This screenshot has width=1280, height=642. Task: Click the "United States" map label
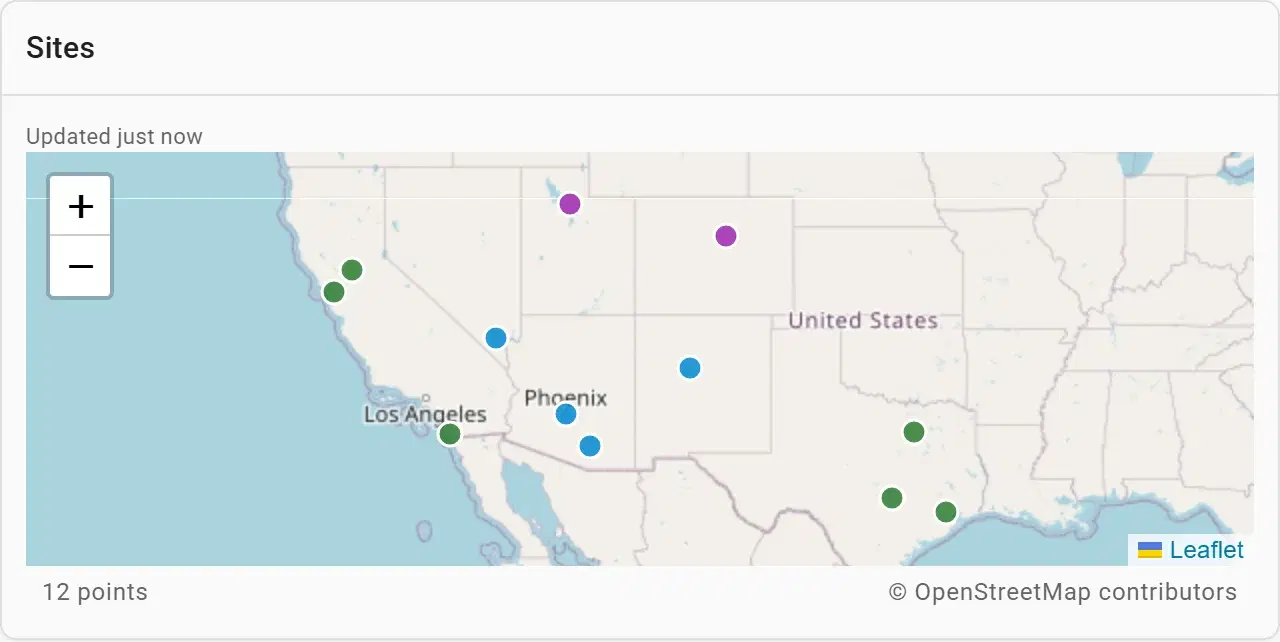(863, 321)
